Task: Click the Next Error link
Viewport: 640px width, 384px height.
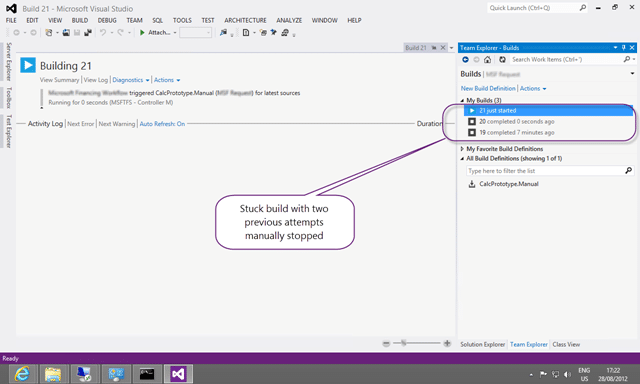Action: point(80,124)
